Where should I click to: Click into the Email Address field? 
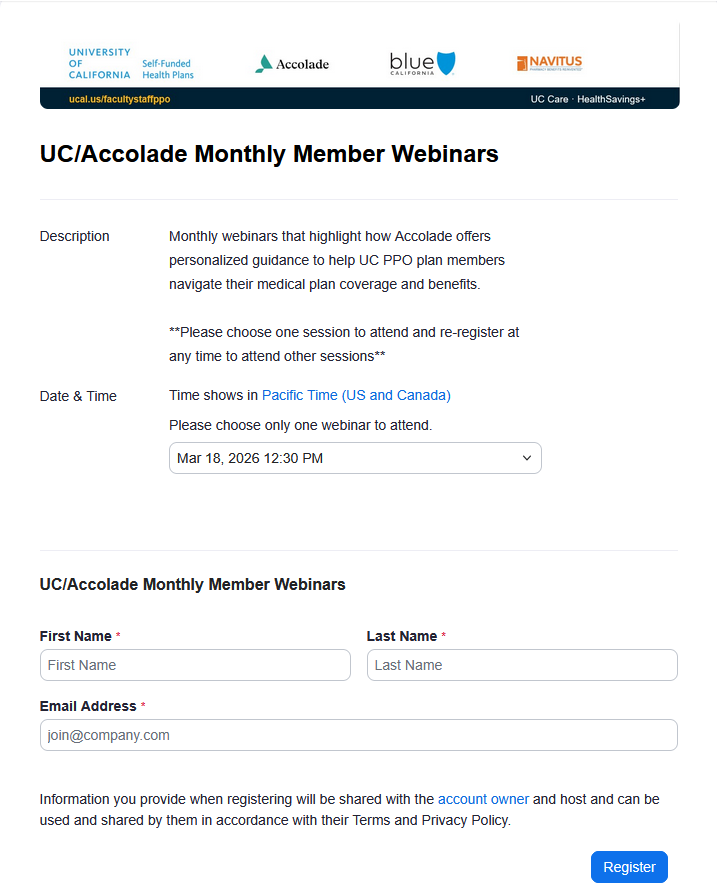pyautogui.click(x=358, y=735)
